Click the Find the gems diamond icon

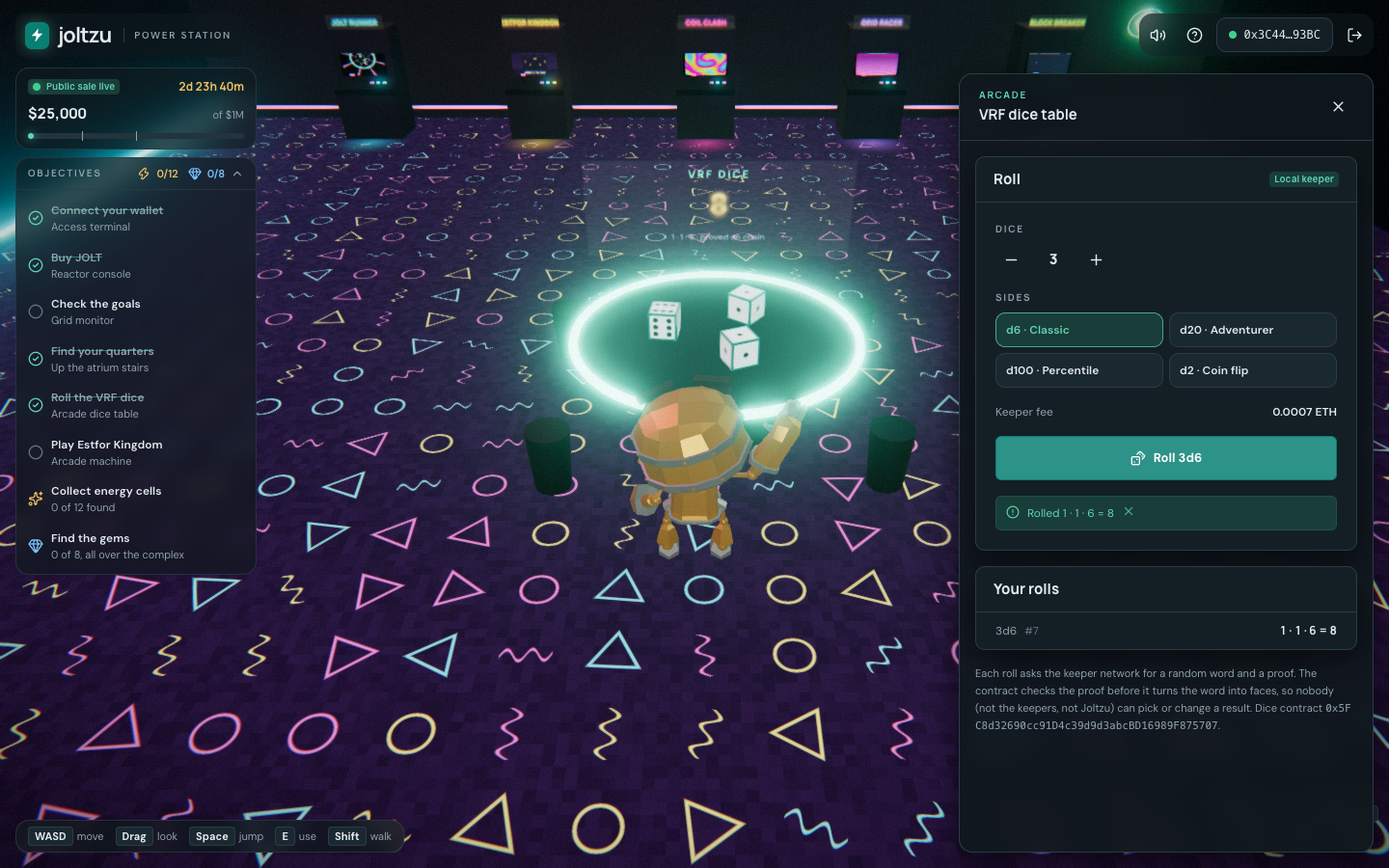(x=36, y=546)
